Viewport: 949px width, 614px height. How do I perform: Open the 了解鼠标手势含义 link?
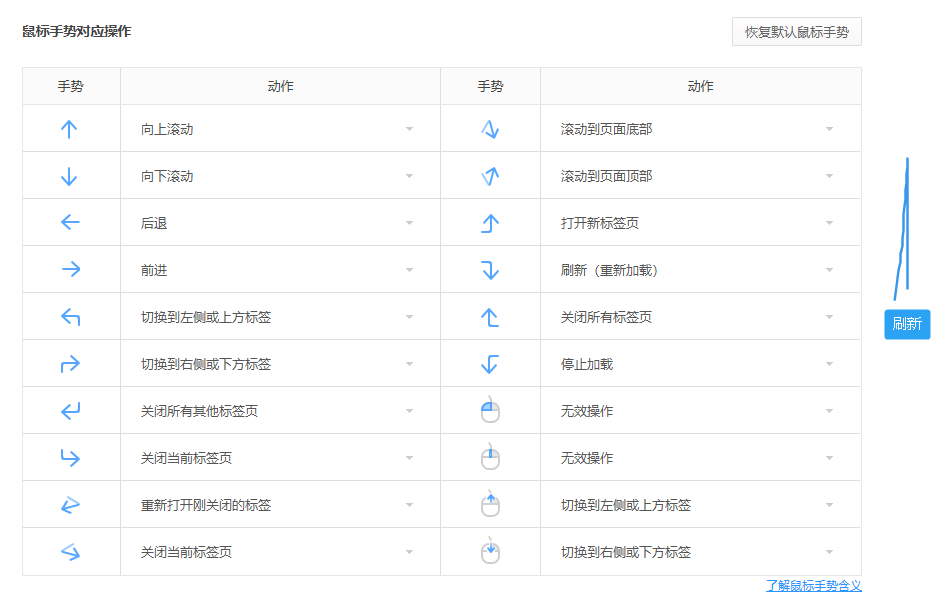(x=813, y=586)
